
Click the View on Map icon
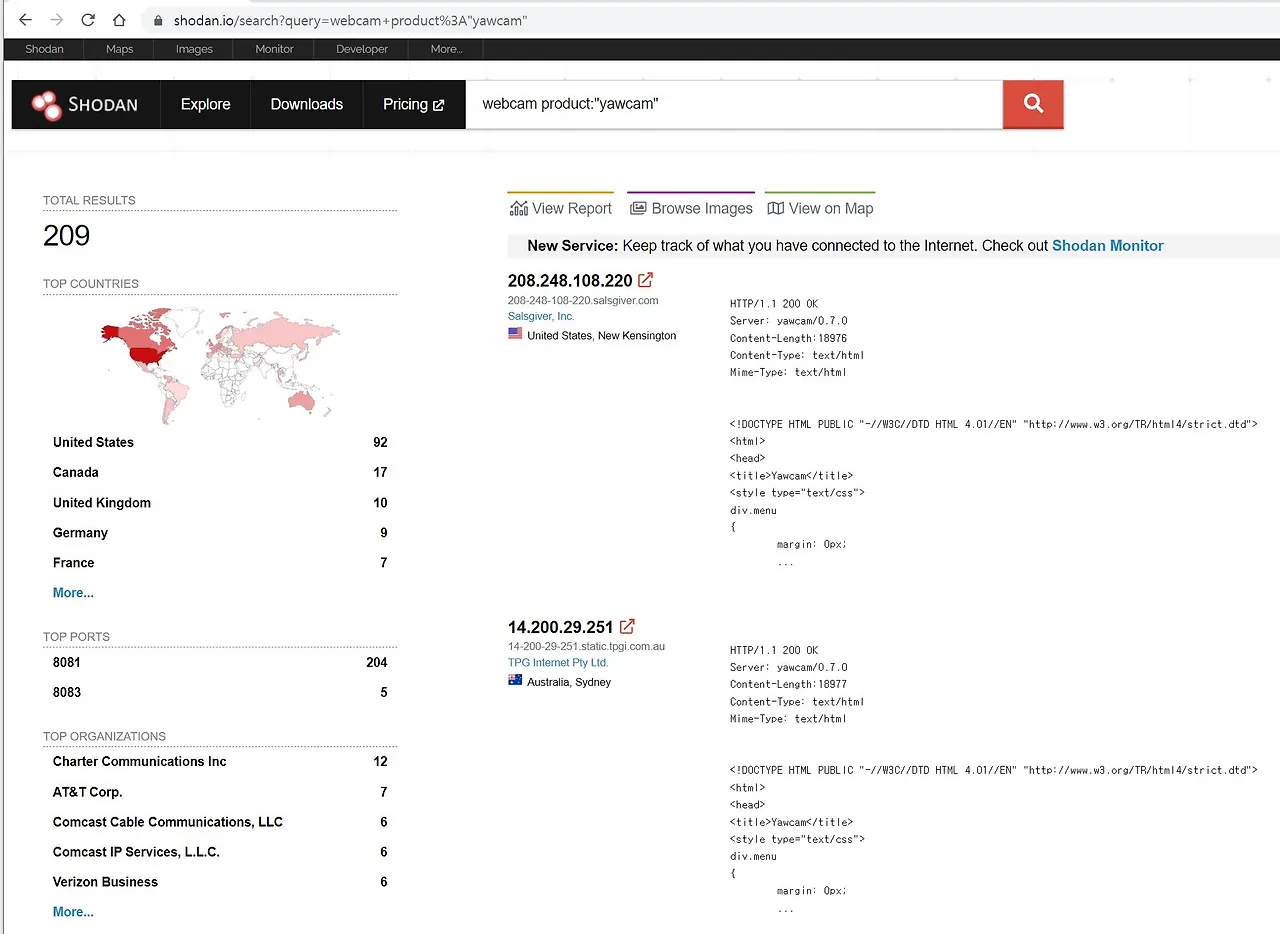pos(775,208)
